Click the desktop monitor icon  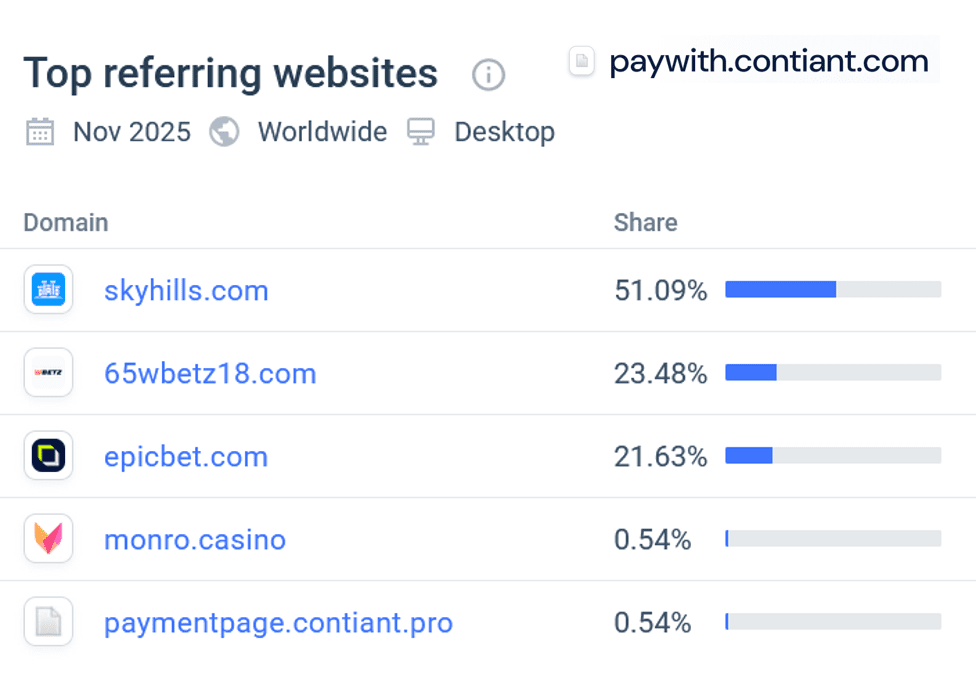(x=421, y=132)
